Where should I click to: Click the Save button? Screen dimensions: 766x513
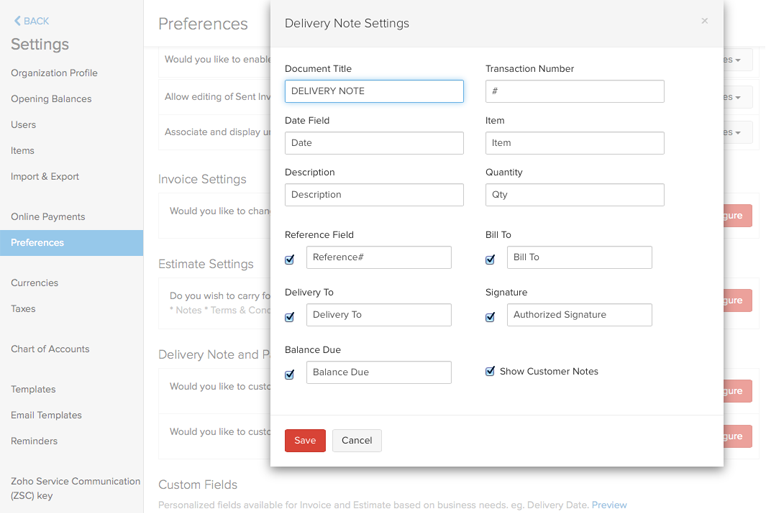point(305,440)
